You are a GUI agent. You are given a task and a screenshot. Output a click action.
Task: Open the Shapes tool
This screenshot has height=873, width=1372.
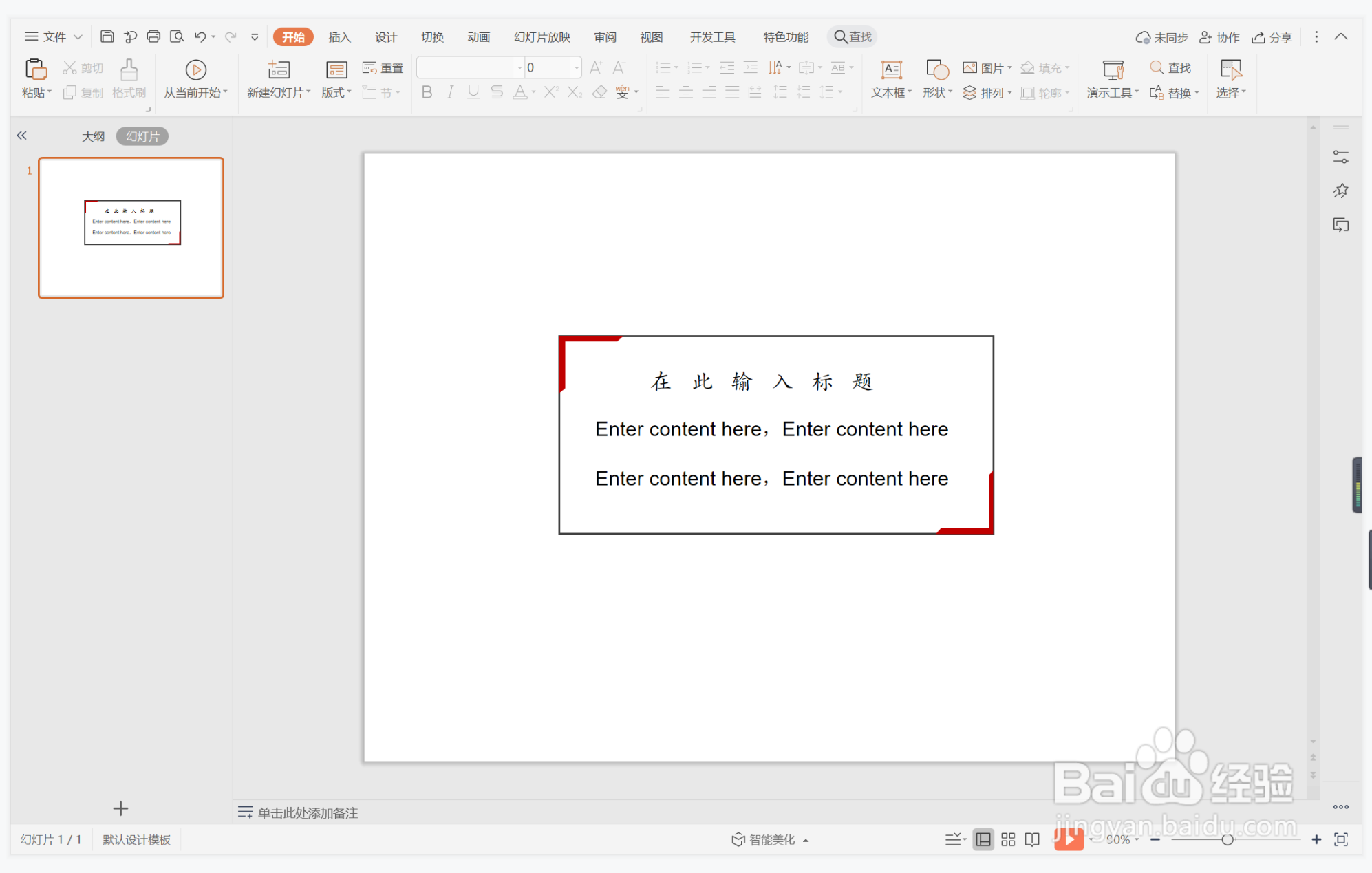click(936, 69)
